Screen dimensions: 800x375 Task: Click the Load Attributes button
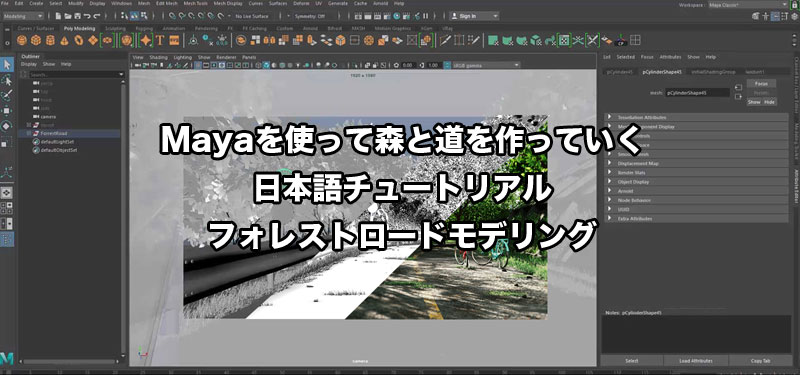coord(696,361)
